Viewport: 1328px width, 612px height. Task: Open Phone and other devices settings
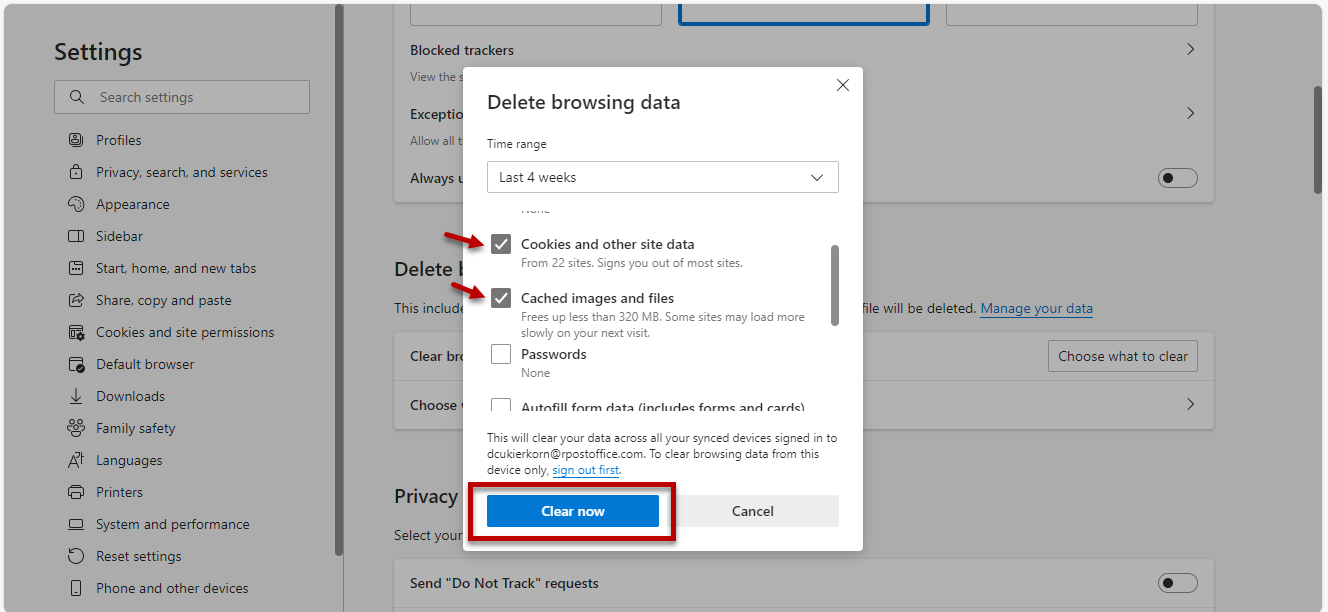[x=172, y=588]
